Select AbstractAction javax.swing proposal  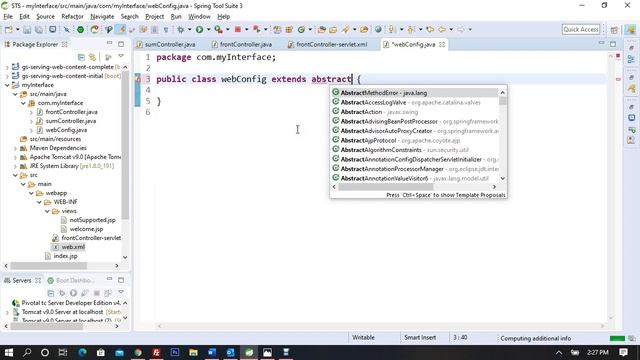click(414, 112)
